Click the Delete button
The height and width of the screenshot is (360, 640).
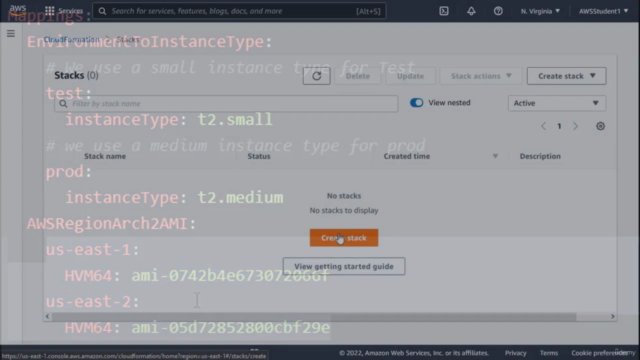coord(358,76)
